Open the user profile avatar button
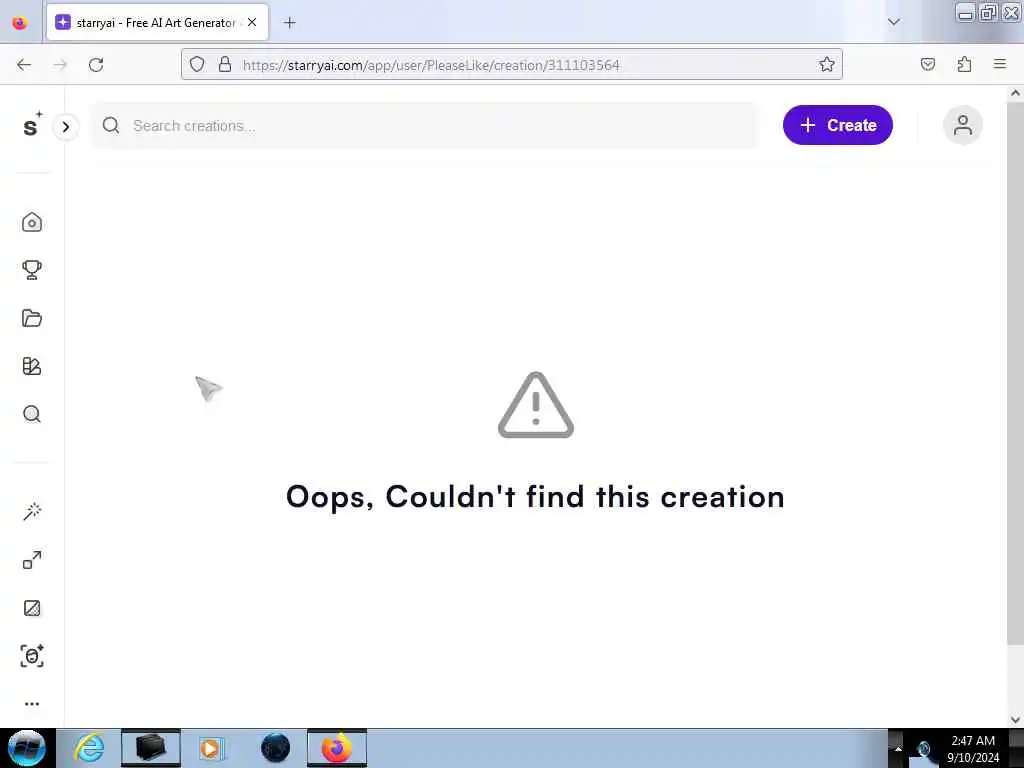1024x768 pixels. click(x=962, y=125)
